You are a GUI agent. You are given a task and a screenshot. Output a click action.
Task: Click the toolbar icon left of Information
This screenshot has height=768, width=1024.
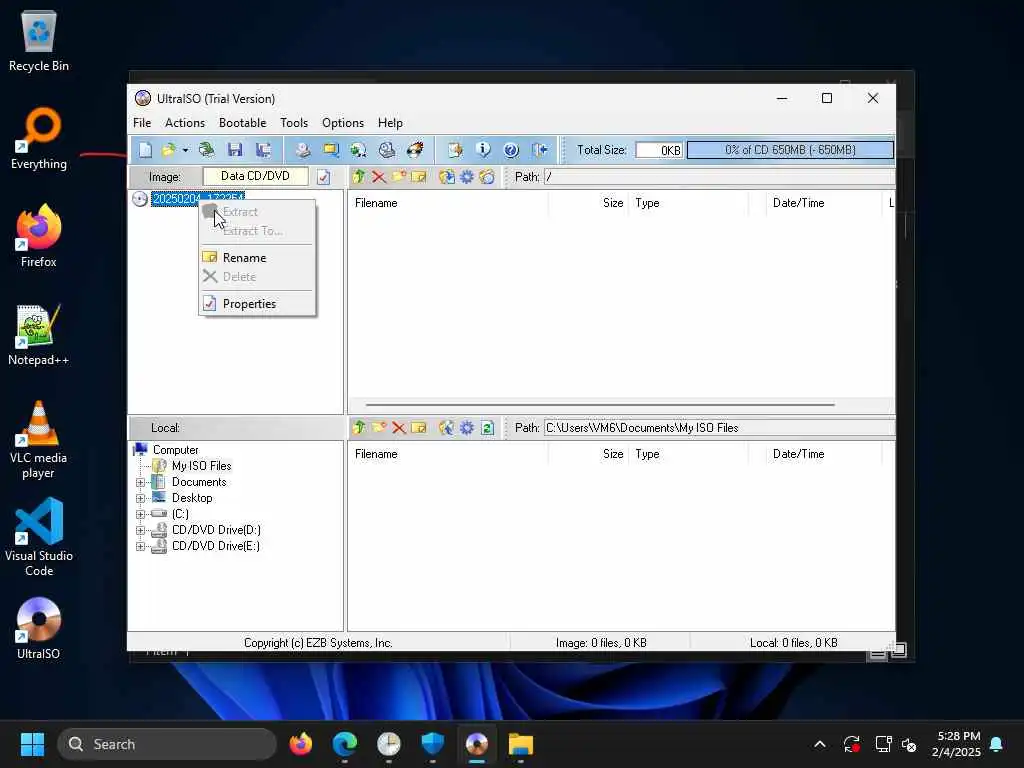455,150
